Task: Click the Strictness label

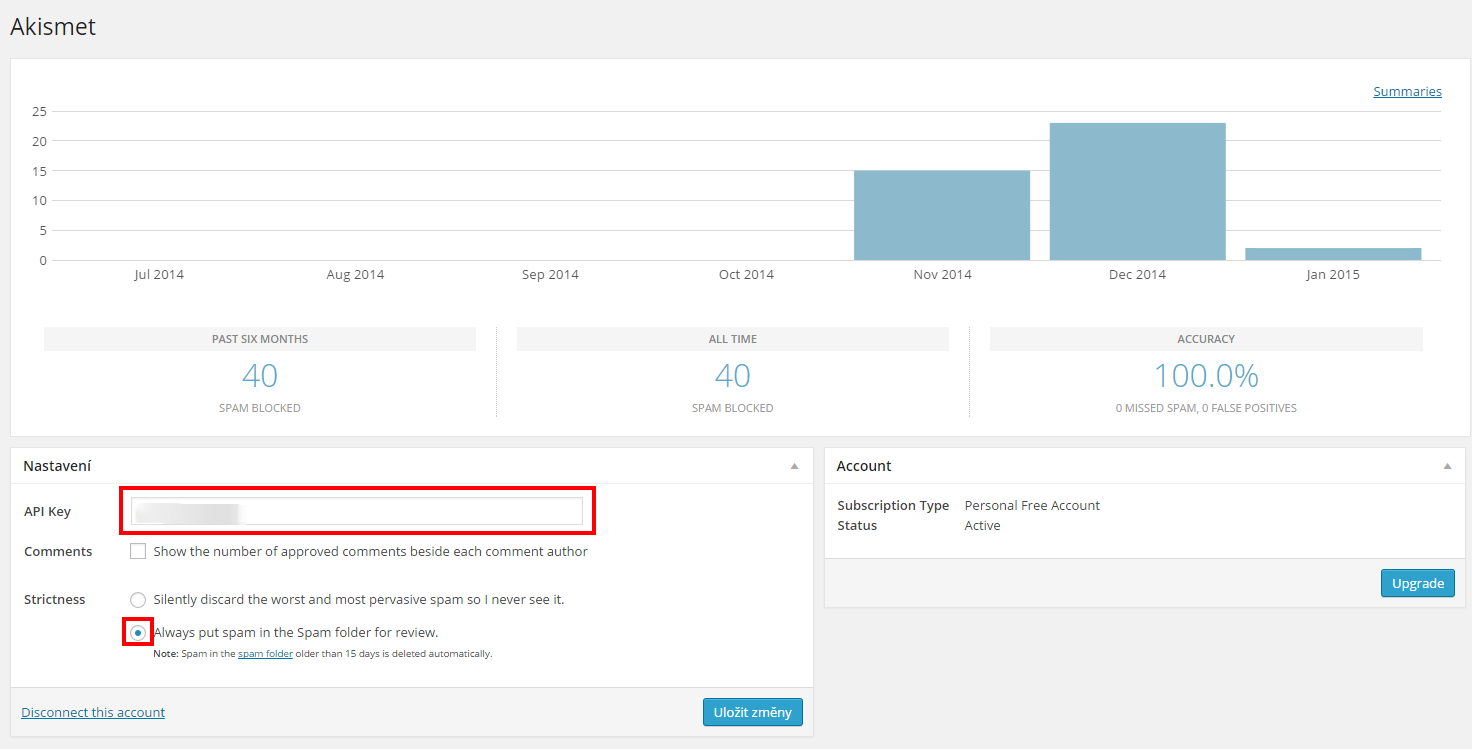Action: click(55, 599)
